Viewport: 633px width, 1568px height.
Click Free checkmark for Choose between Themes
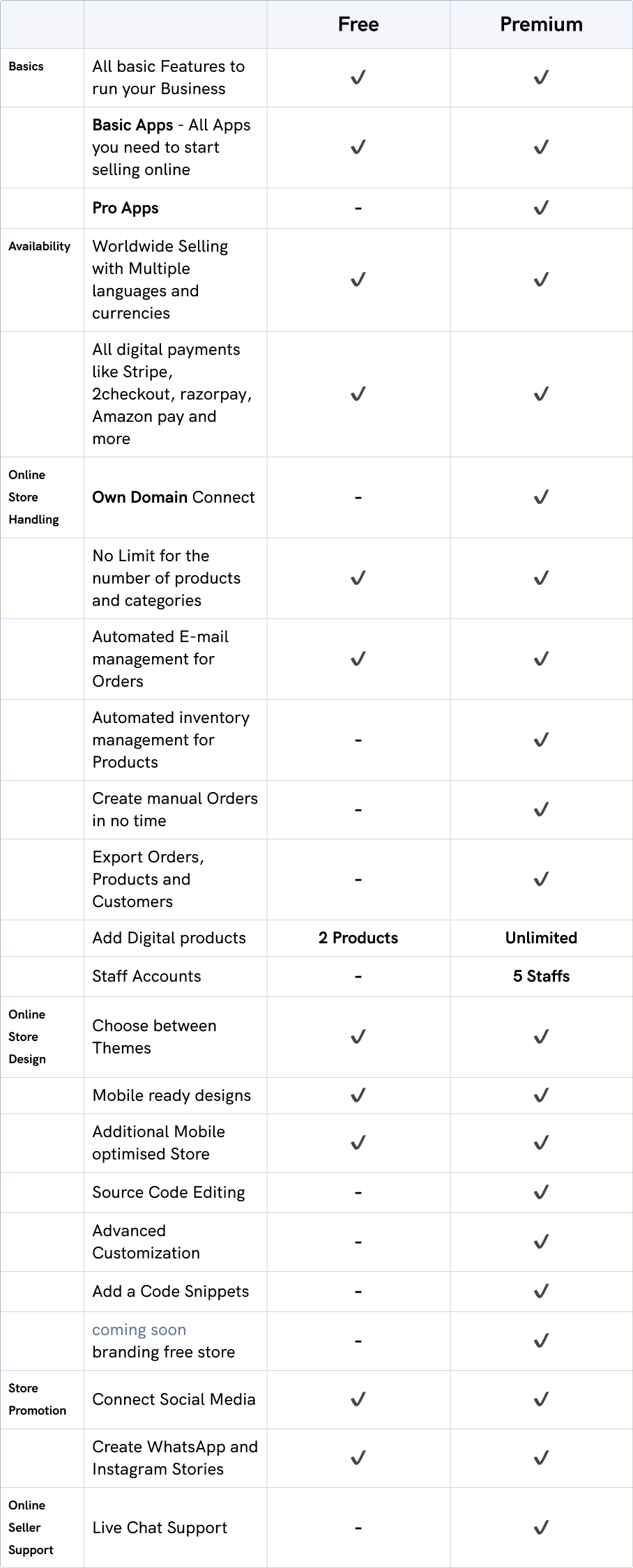358,1037
